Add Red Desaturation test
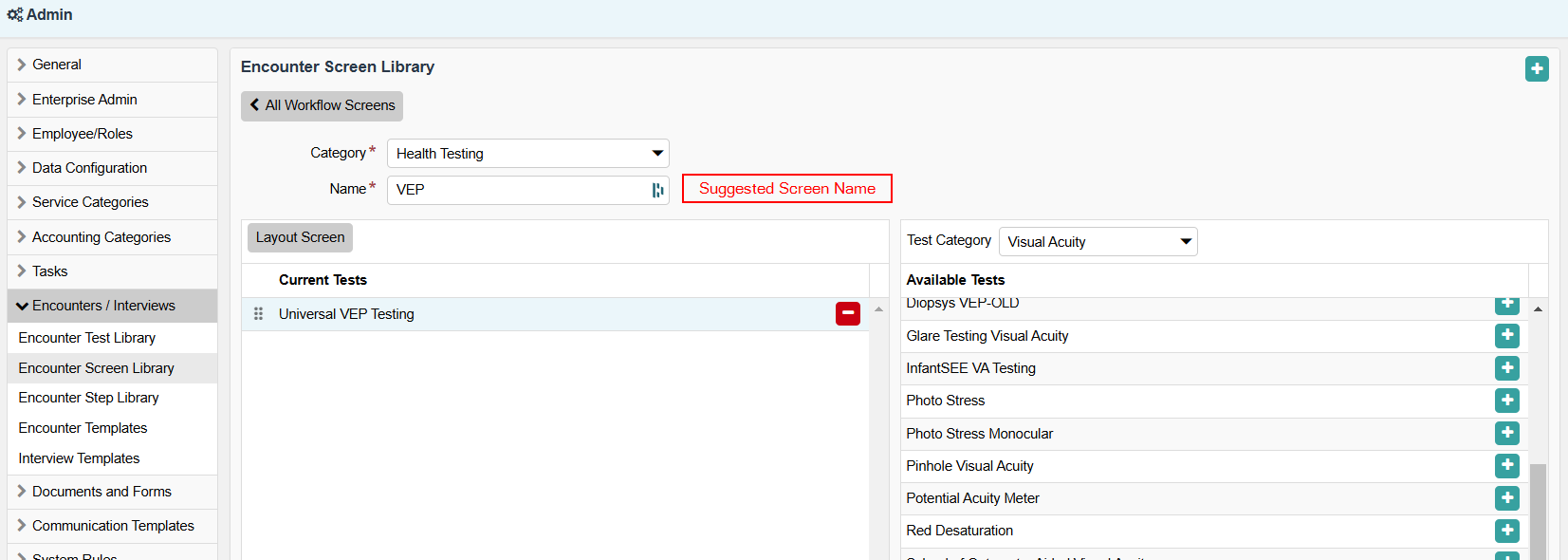The height and width of the screenshot is (560, 1568). 1506,531
